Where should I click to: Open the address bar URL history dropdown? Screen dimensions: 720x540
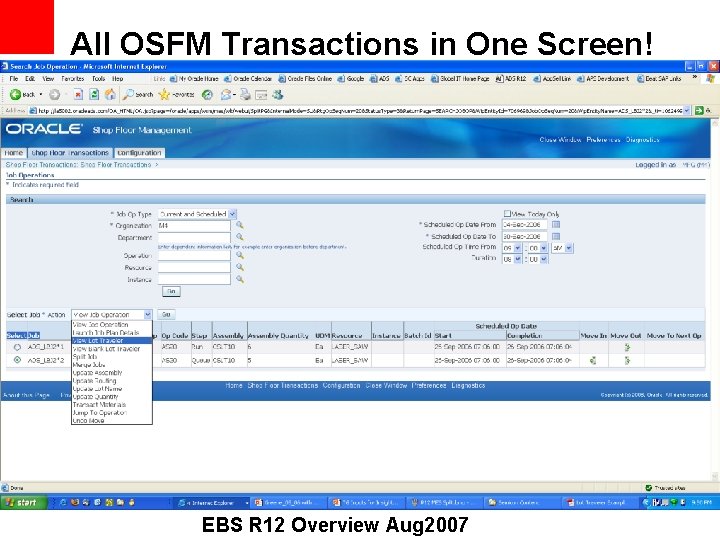pyautogui.click(x=686, y=110)
